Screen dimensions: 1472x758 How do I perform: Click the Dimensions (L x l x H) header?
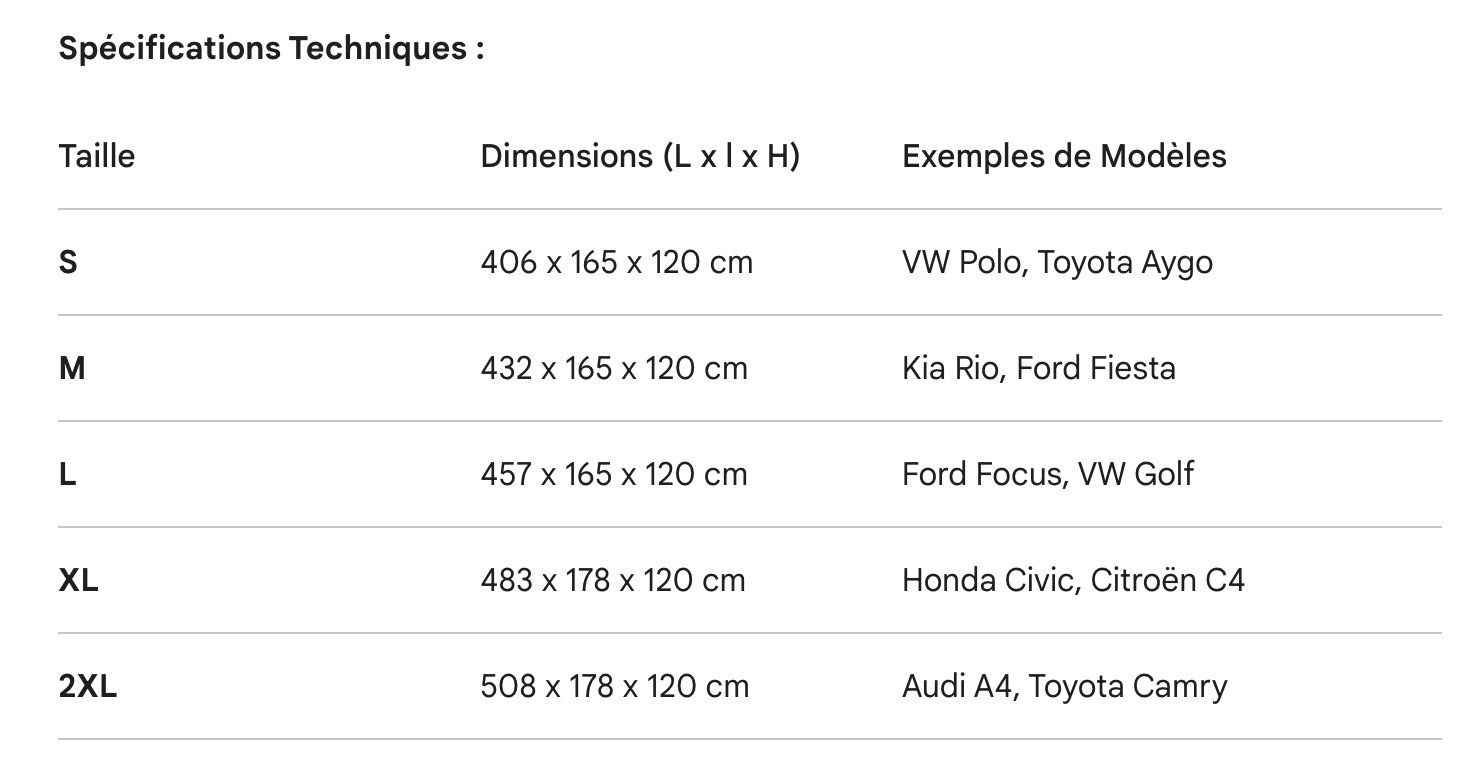[x=640, y=156]
